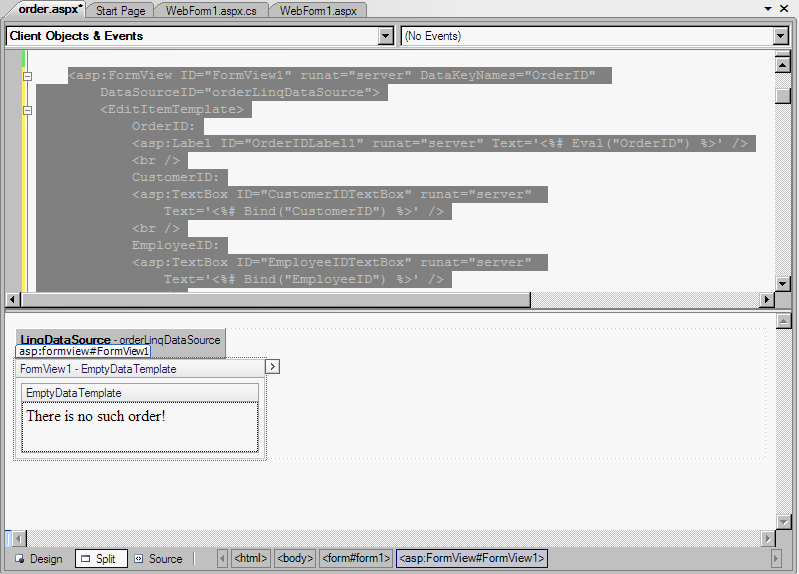Image resolution: width=799 pixels, height=574 pixels.
Task: Click tag navigator left arrow
Action: pos(222,559)
